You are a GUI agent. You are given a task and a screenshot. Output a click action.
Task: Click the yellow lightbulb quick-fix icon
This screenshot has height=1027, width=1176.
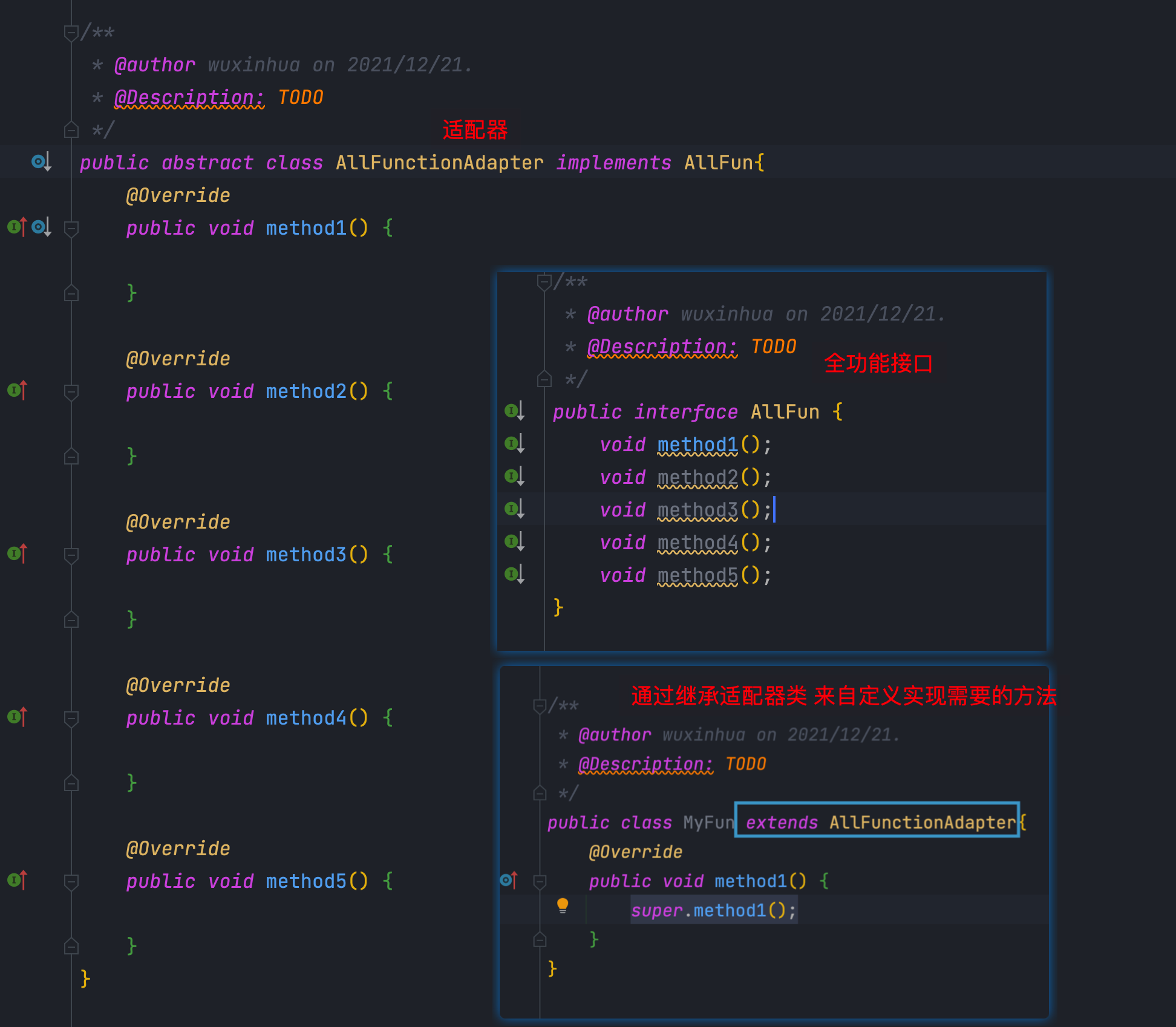tap(563, 905)
